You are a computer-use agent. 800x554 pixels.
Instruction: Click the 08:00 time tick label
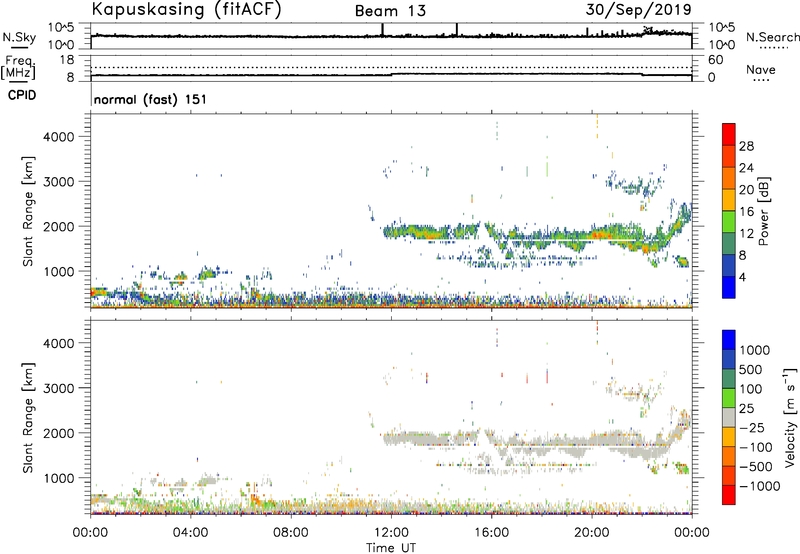point(290,533)
